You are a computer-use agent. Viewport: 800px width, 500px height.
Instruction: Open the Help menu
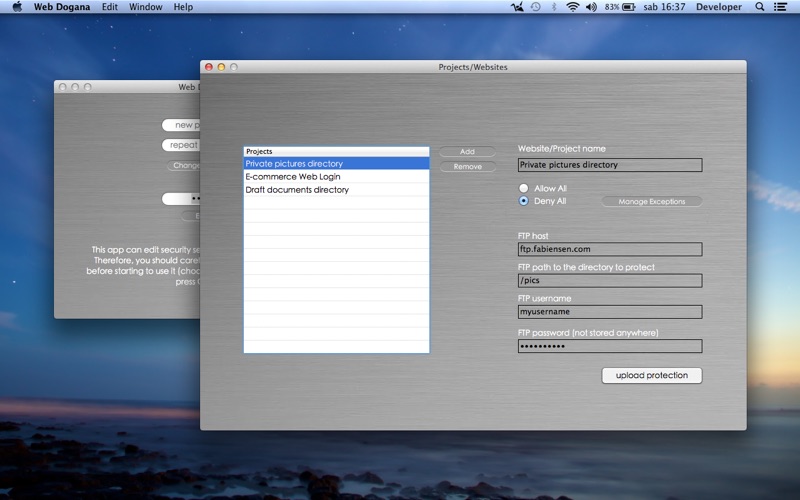pyautogui.click(x=183, y=7)
